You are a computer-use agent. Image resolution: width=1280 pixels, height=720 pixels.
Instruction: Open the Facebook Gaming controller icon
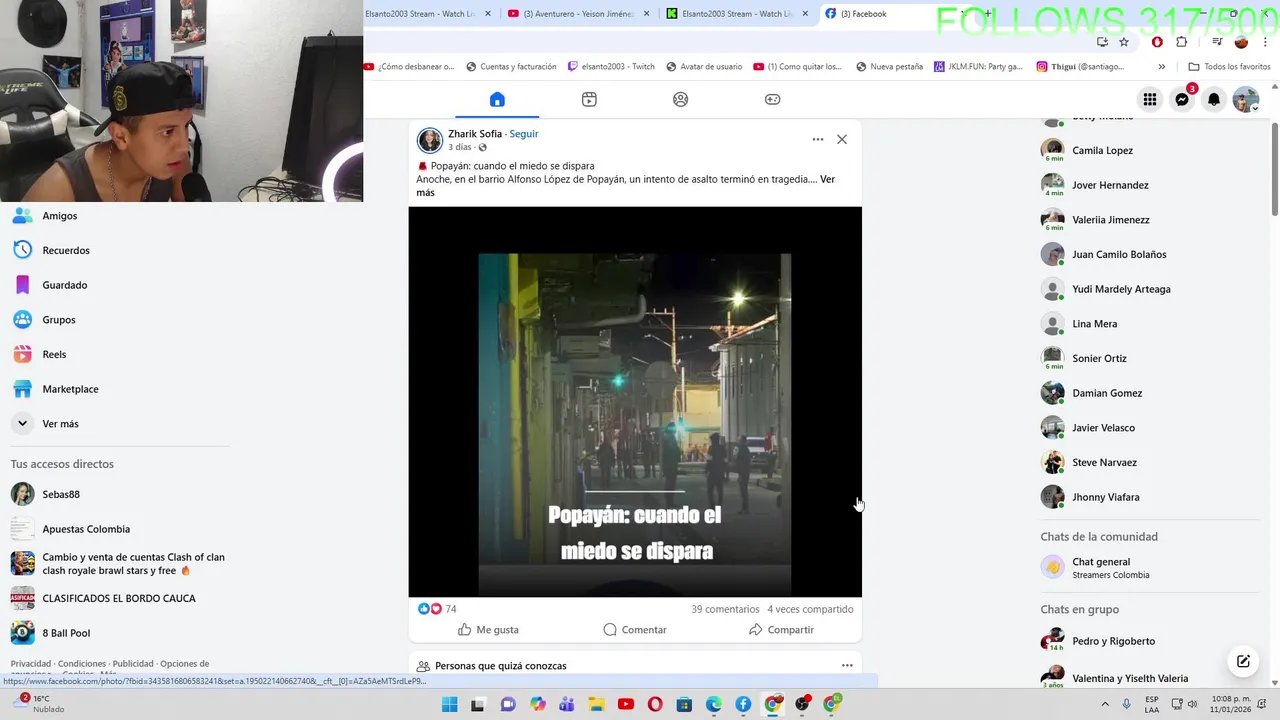[773, 99]
